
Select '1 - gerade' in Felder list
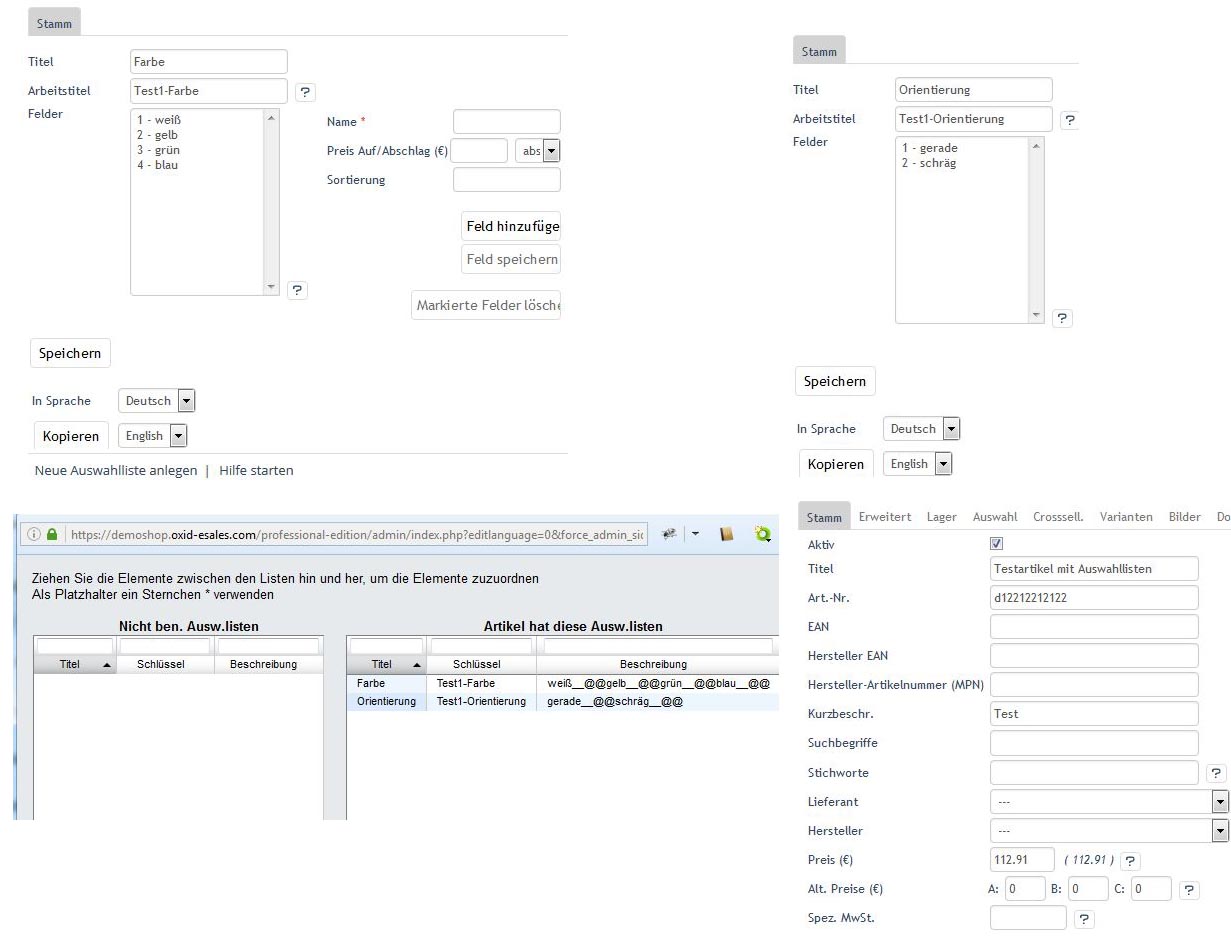pyautogui.click(x=929, y=148)
